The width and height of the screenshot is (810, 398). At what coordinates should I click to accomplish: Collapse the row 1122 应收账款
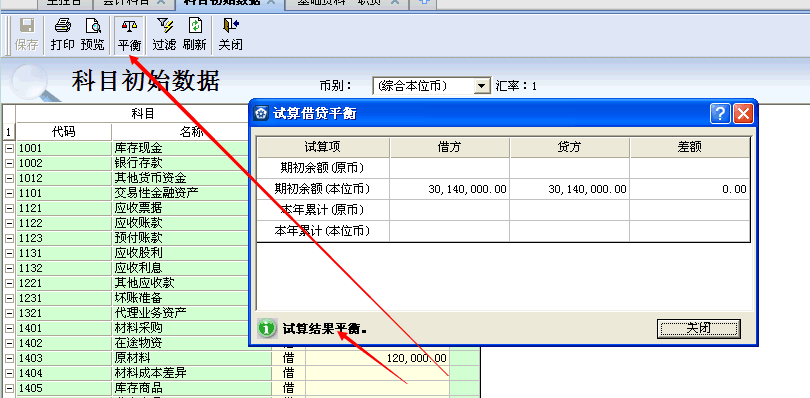(x=9, y=223)
